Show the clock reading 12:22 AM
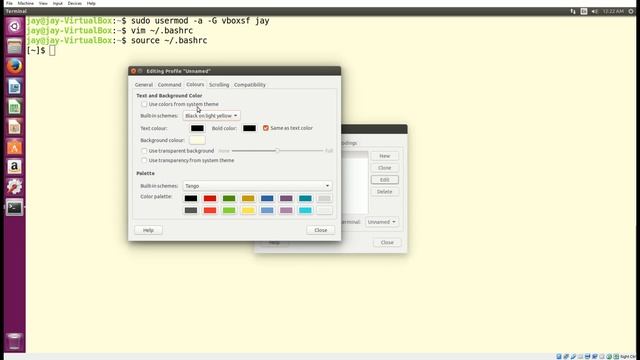 (613, 11)
